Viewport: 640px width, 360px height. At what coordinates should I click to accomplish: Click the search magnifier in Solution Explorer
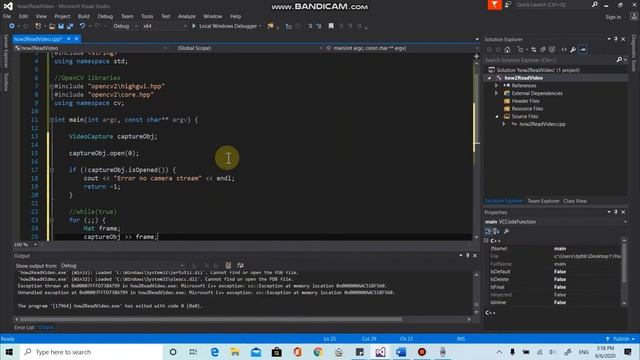point(619,60)
